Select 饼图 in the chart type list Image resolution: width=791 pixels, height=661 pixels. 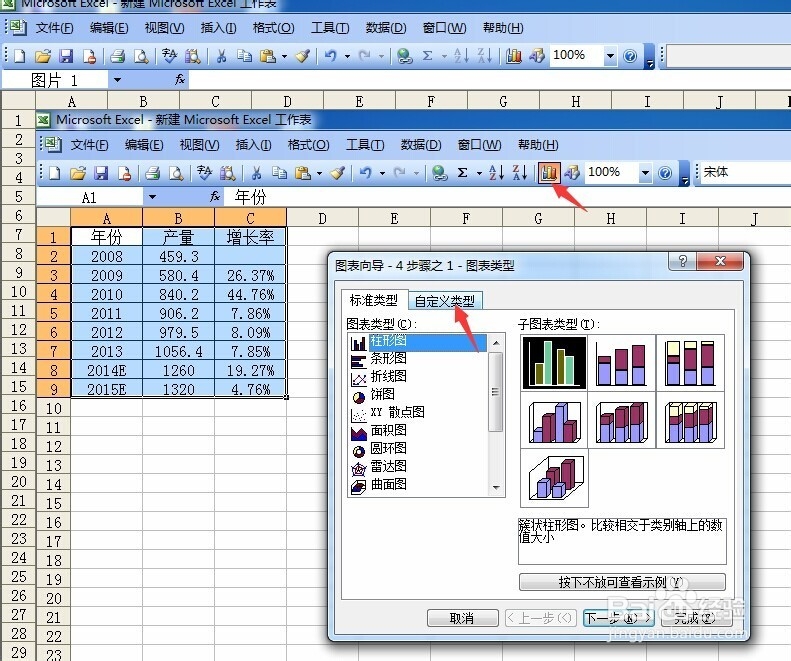point(382,395)
